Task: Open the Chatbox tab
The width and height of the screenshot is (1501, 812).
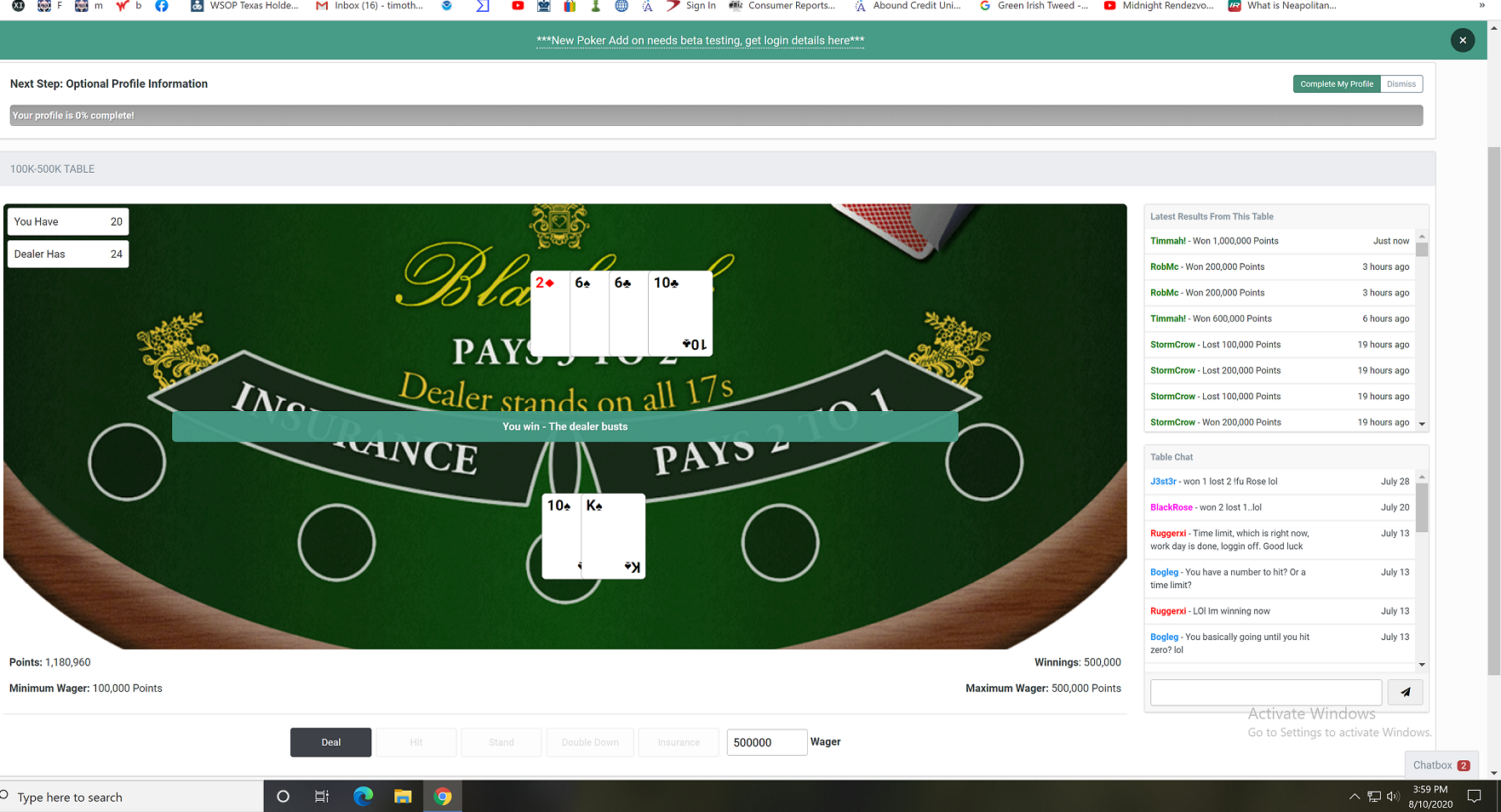Action: (x=1441, y=764)
